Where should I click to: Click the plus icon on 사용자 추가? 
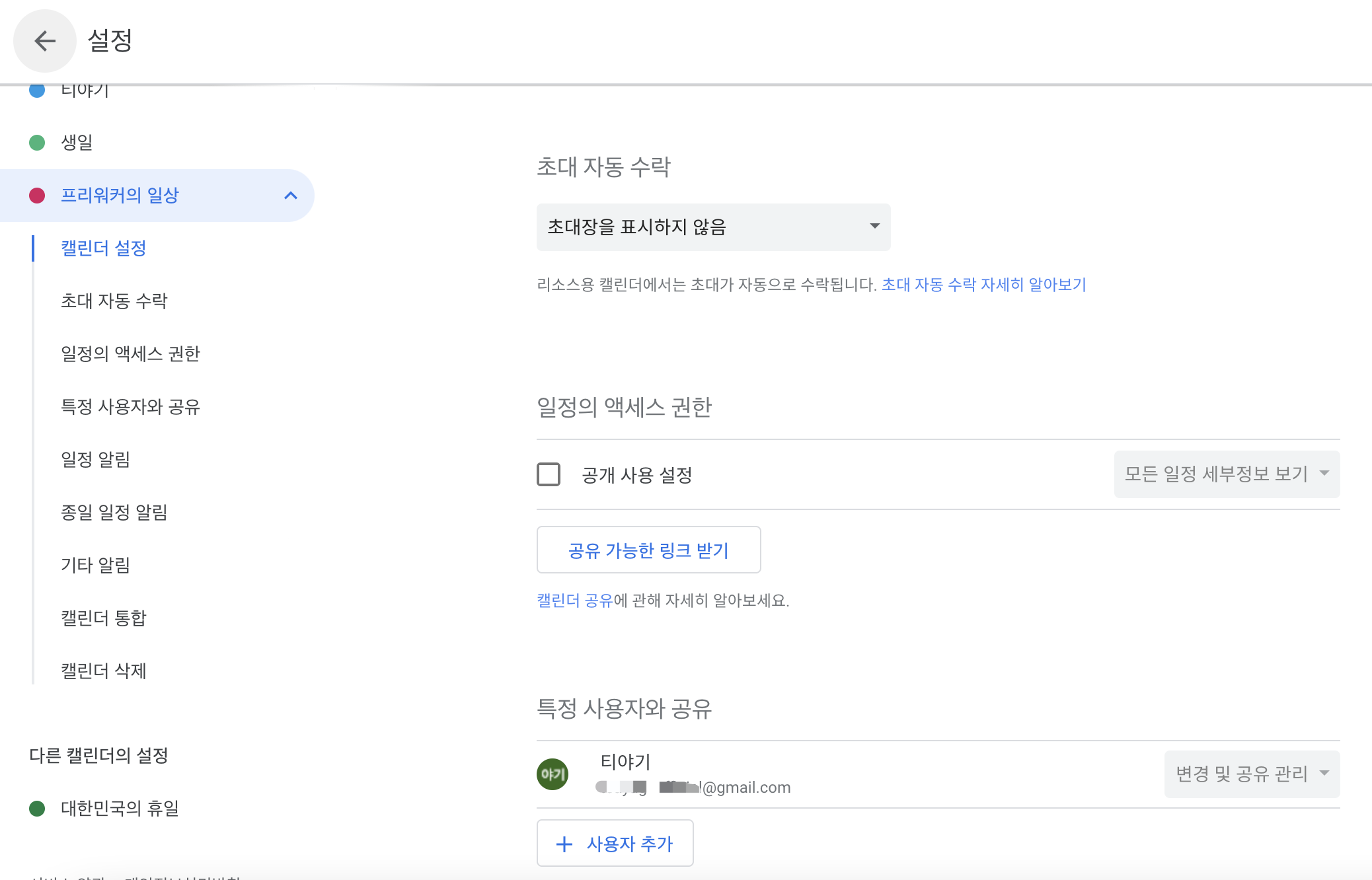(x=565, y=843)
